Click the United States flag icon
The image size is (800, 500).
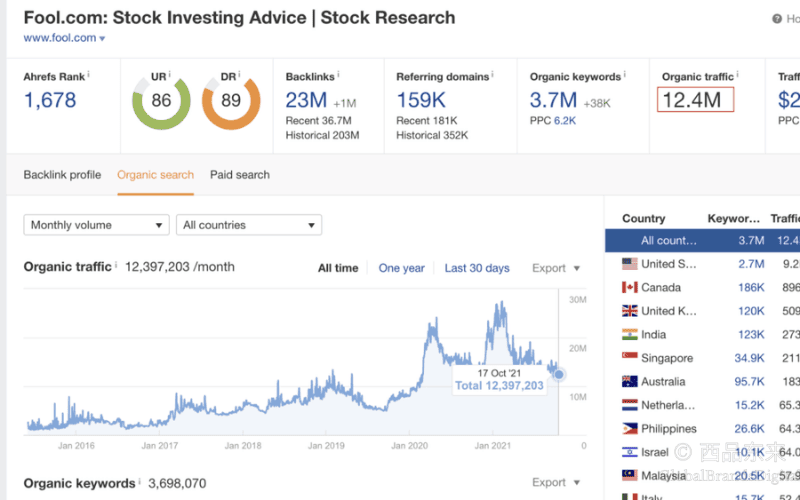(x=630, y=264)
